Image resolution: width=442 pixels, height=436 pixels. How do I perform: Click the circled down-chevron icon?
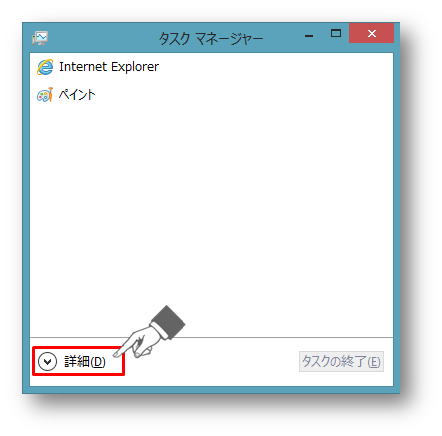click(48, 362)
